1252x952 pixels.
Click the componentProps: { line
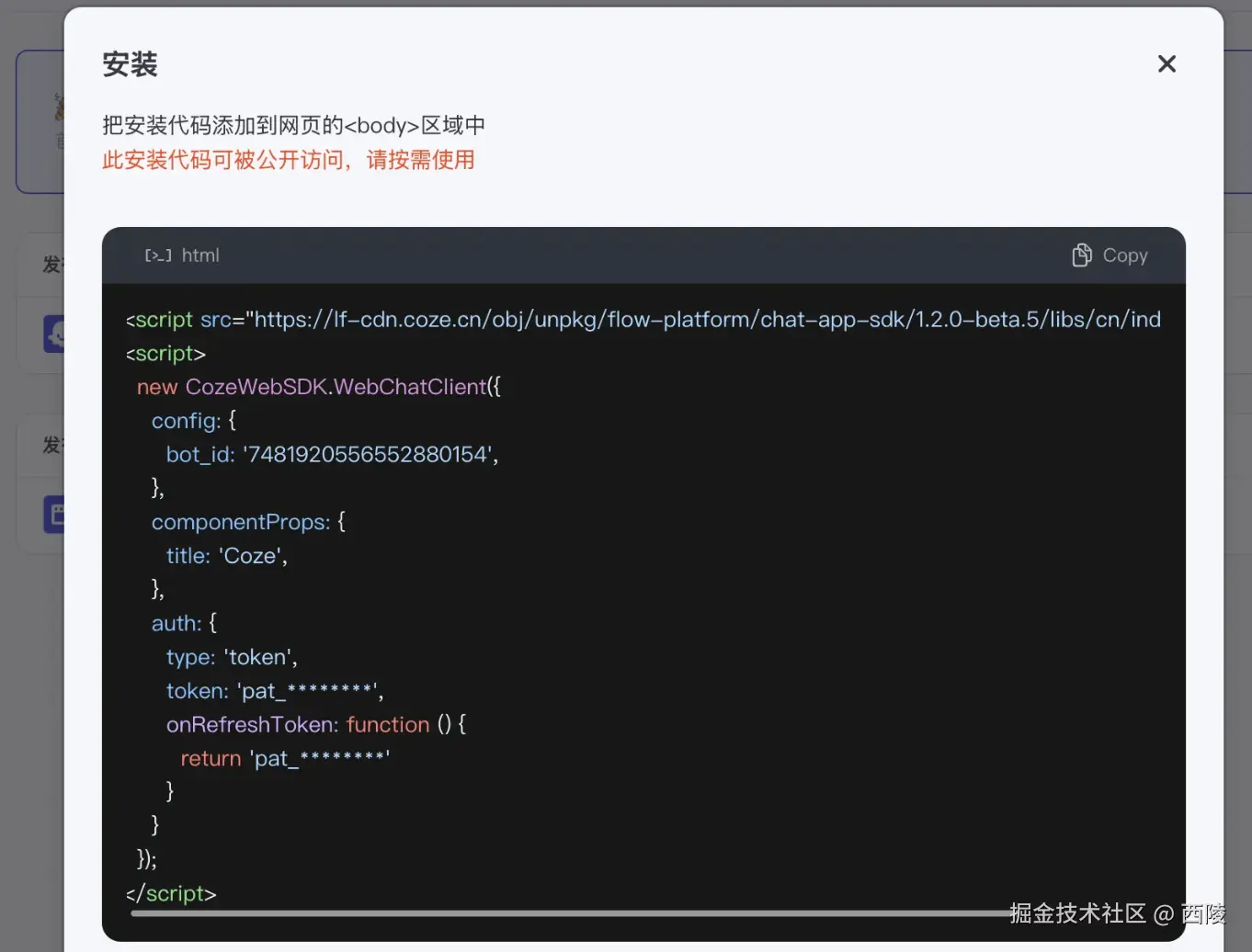pyautogui.click(x=248, y=522)
